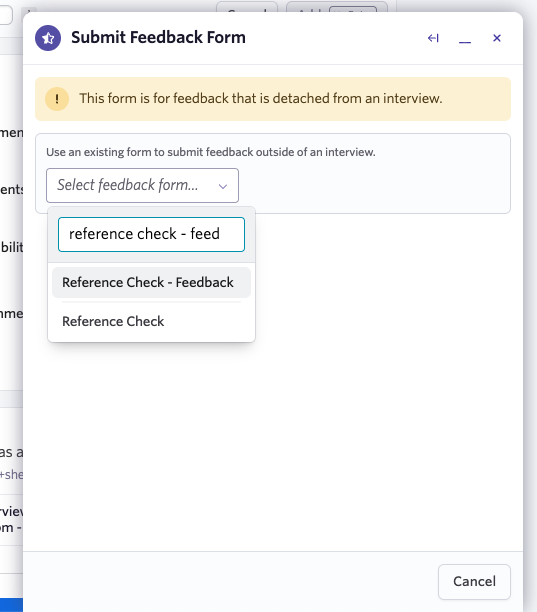The width and height of the screenshot is (537, 612).
Task: Click the chevron on the feedback form selector
Action: (223, 186)
